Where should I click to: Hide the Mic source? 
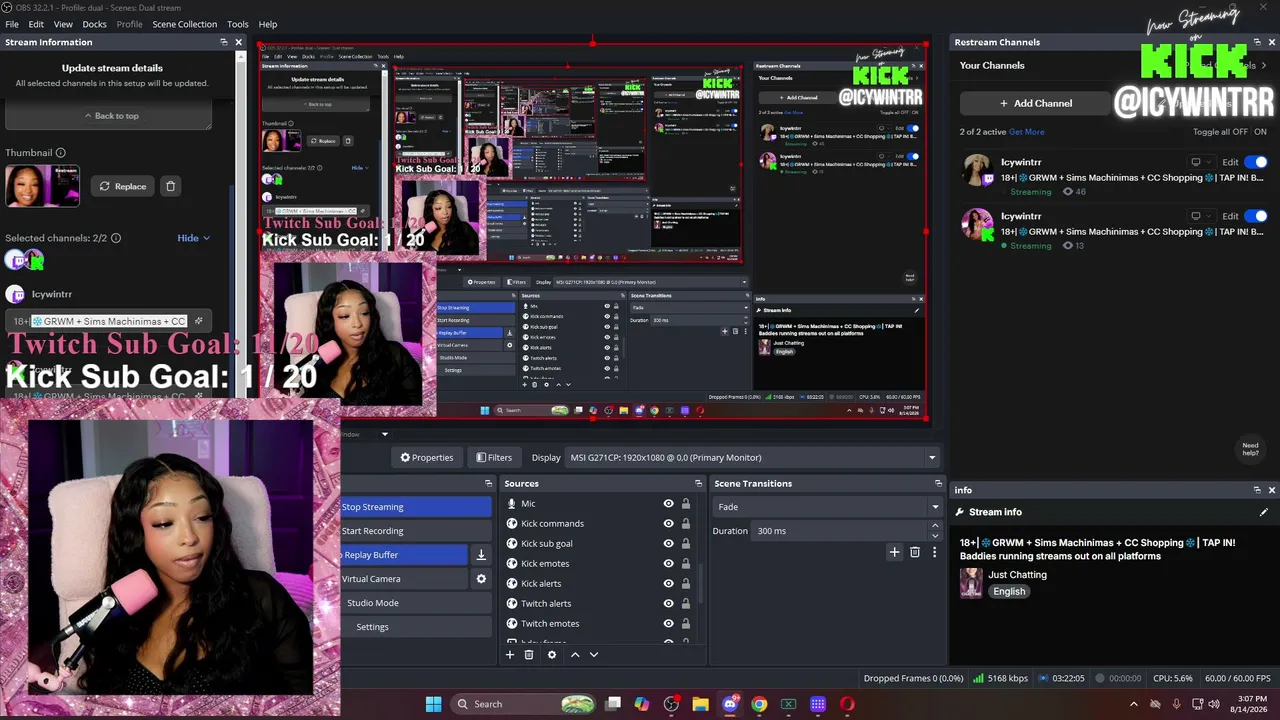(x=668, y=504)
